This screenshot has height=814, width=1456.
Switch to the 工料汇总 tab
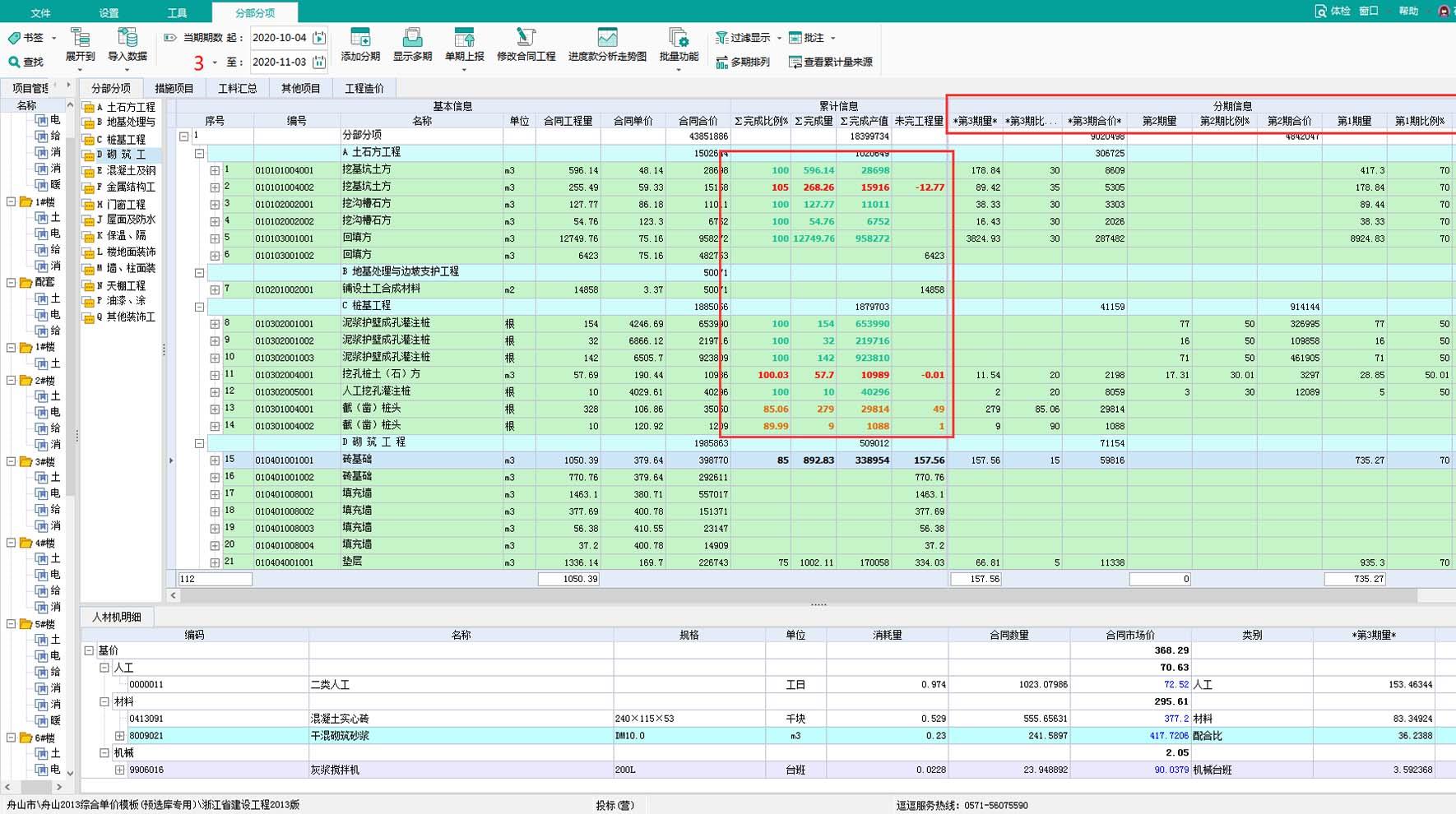tap(238, 88)
